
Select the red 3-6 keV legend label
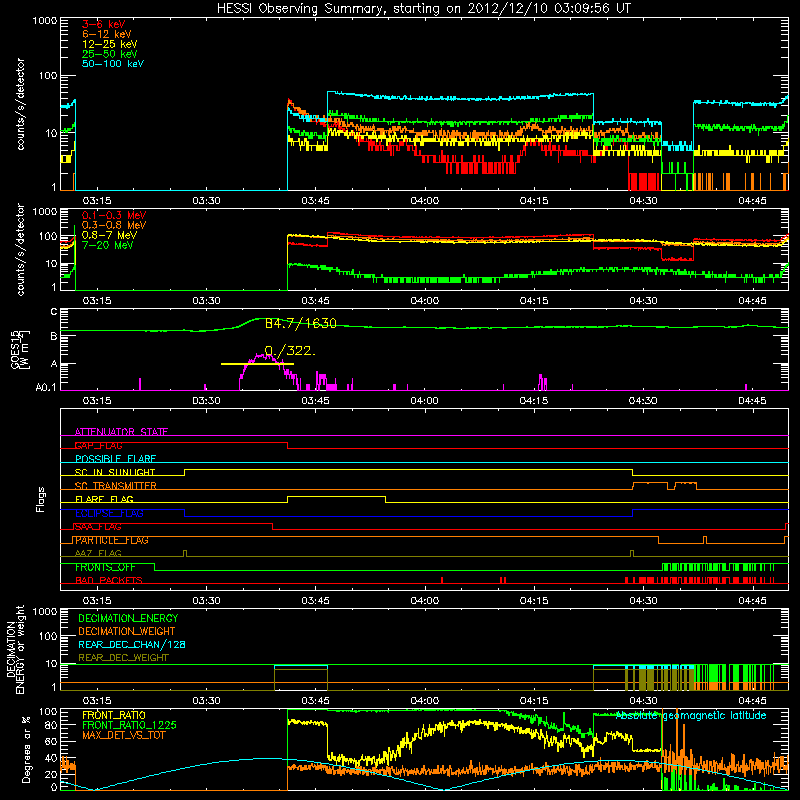tap(103, 24)
